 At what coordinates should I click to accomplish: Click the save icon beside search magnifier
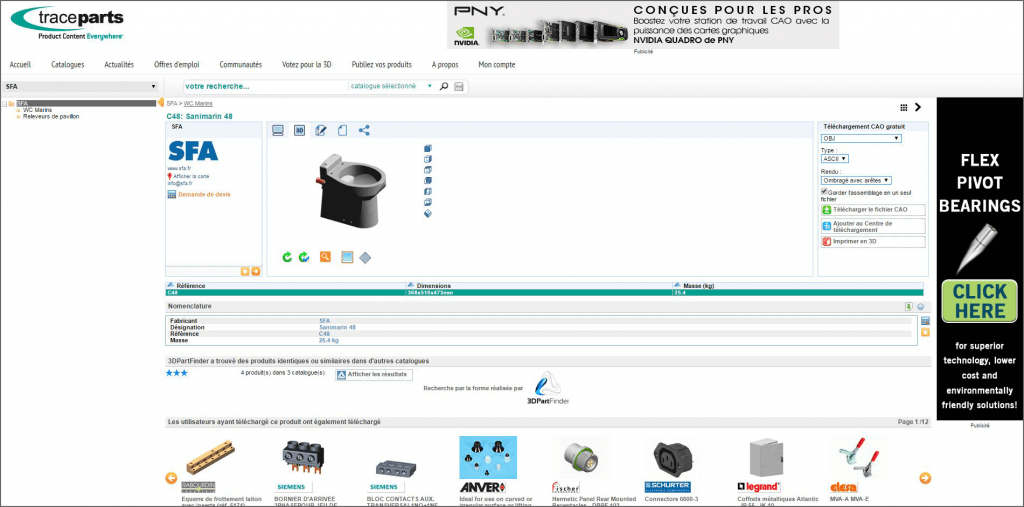click(459, 87)
